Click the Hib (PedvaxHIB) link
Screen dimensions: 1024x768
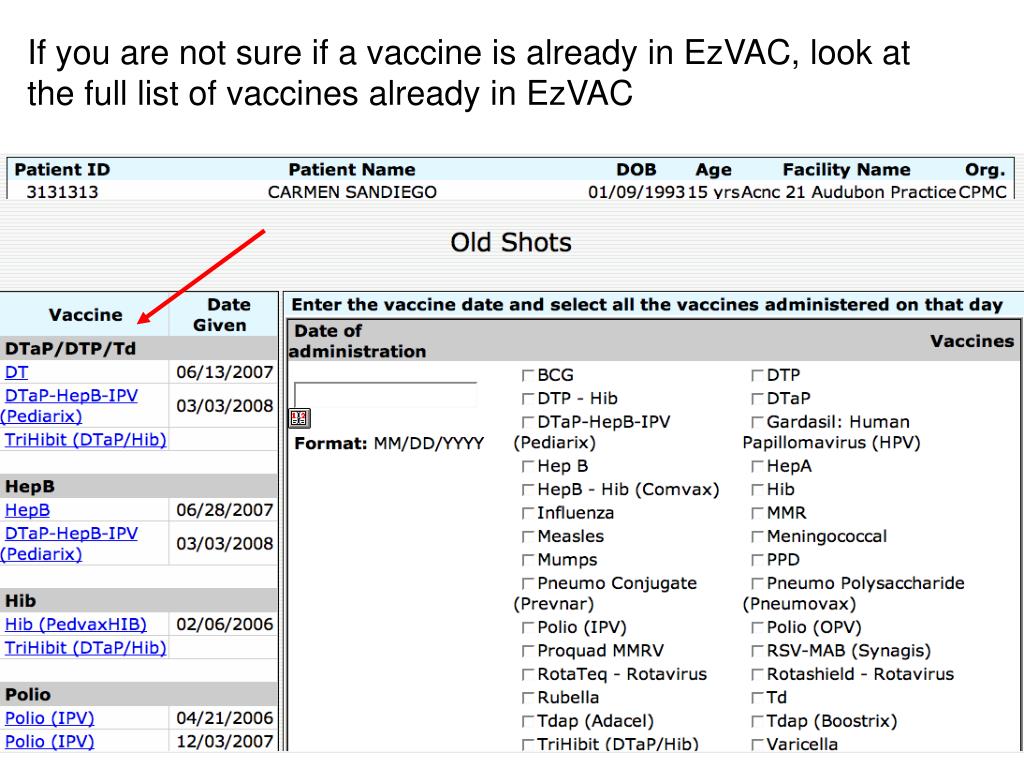coord(75,624)
